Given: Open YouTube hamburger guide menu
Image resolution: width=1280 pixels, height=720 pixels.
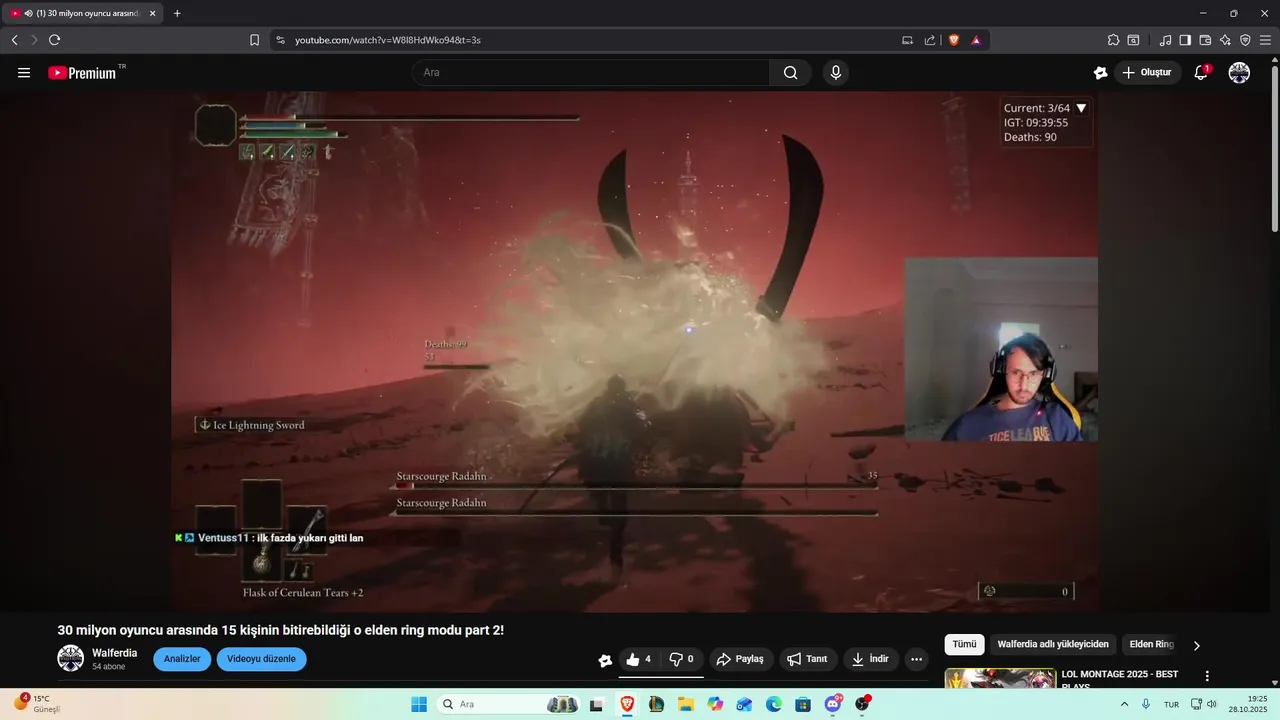Looking at the screenshot, I should pyautogui.click(x=24, y=73).
